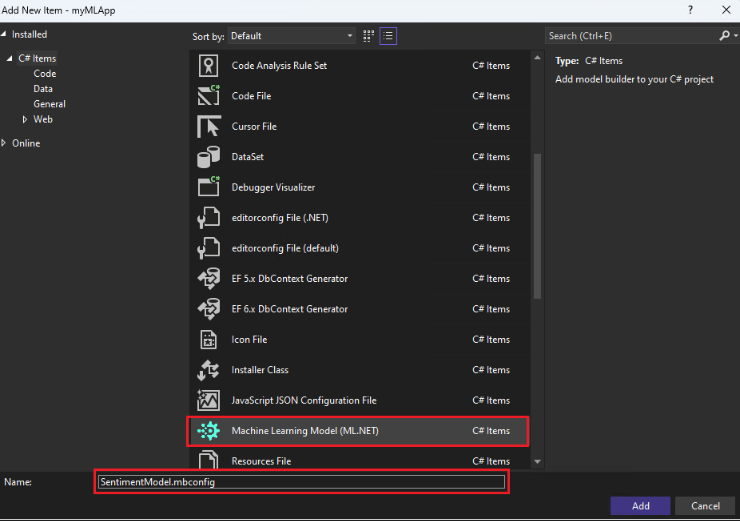740x521 pixels.
Task: Open the Sort by Default dropdown
Action: tap(291, 36)
